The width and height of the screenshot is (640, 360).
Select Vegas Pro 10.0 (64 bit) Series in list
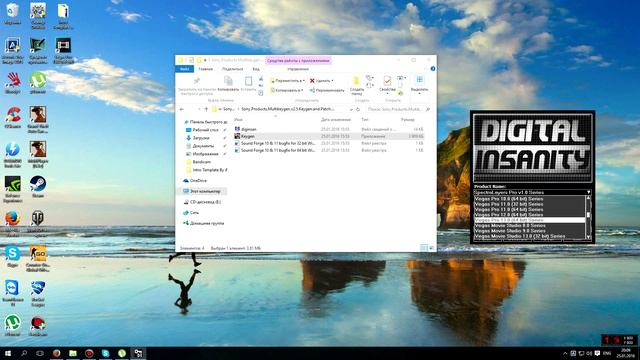click(529, 199)
